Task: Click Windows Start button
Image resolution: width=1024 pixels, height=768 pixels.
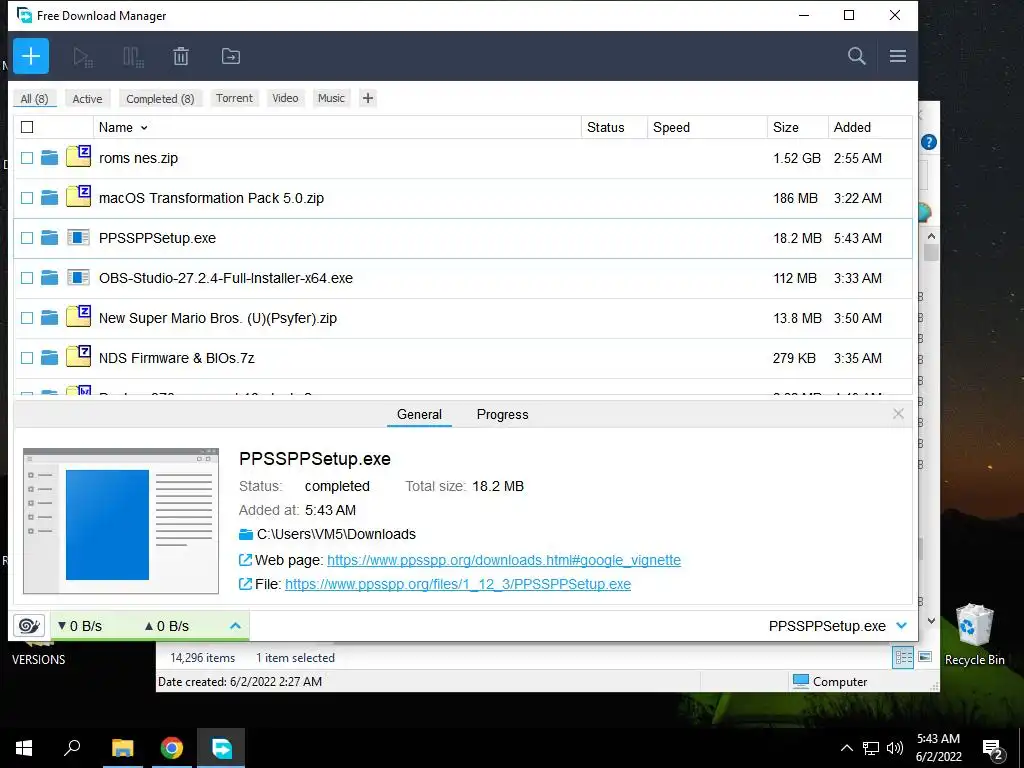Action: click(24, 748)
